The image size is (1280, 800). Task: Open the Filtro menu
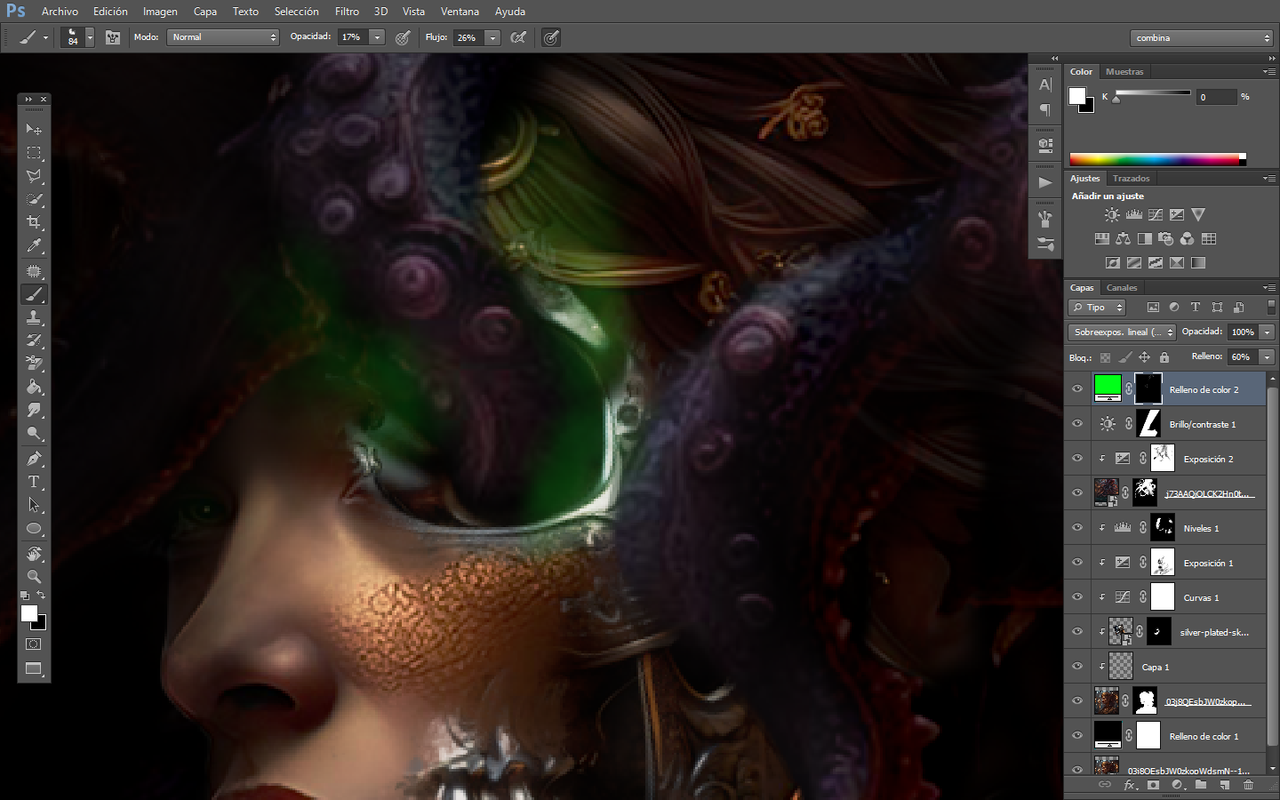click(x=347, y=12)
